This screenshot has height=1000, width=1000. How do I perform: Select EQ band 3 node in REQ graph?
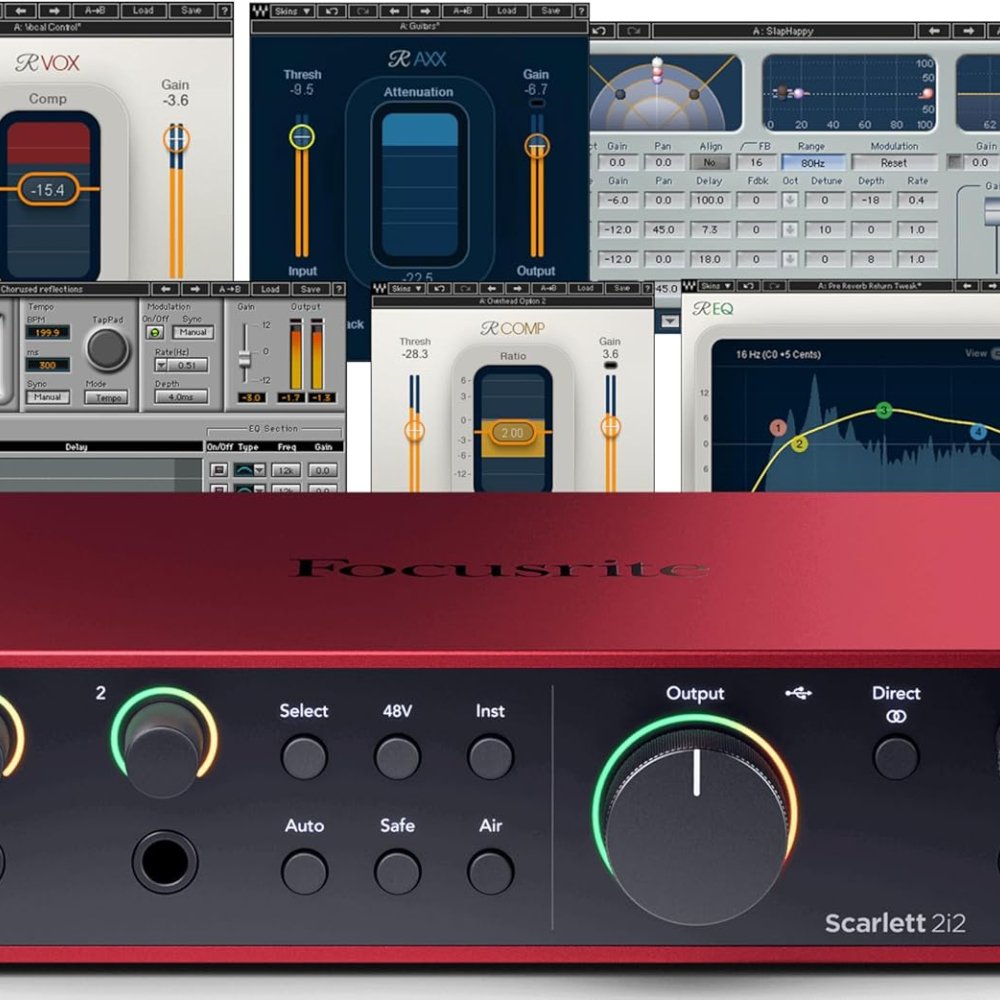[x=883, y=409]
